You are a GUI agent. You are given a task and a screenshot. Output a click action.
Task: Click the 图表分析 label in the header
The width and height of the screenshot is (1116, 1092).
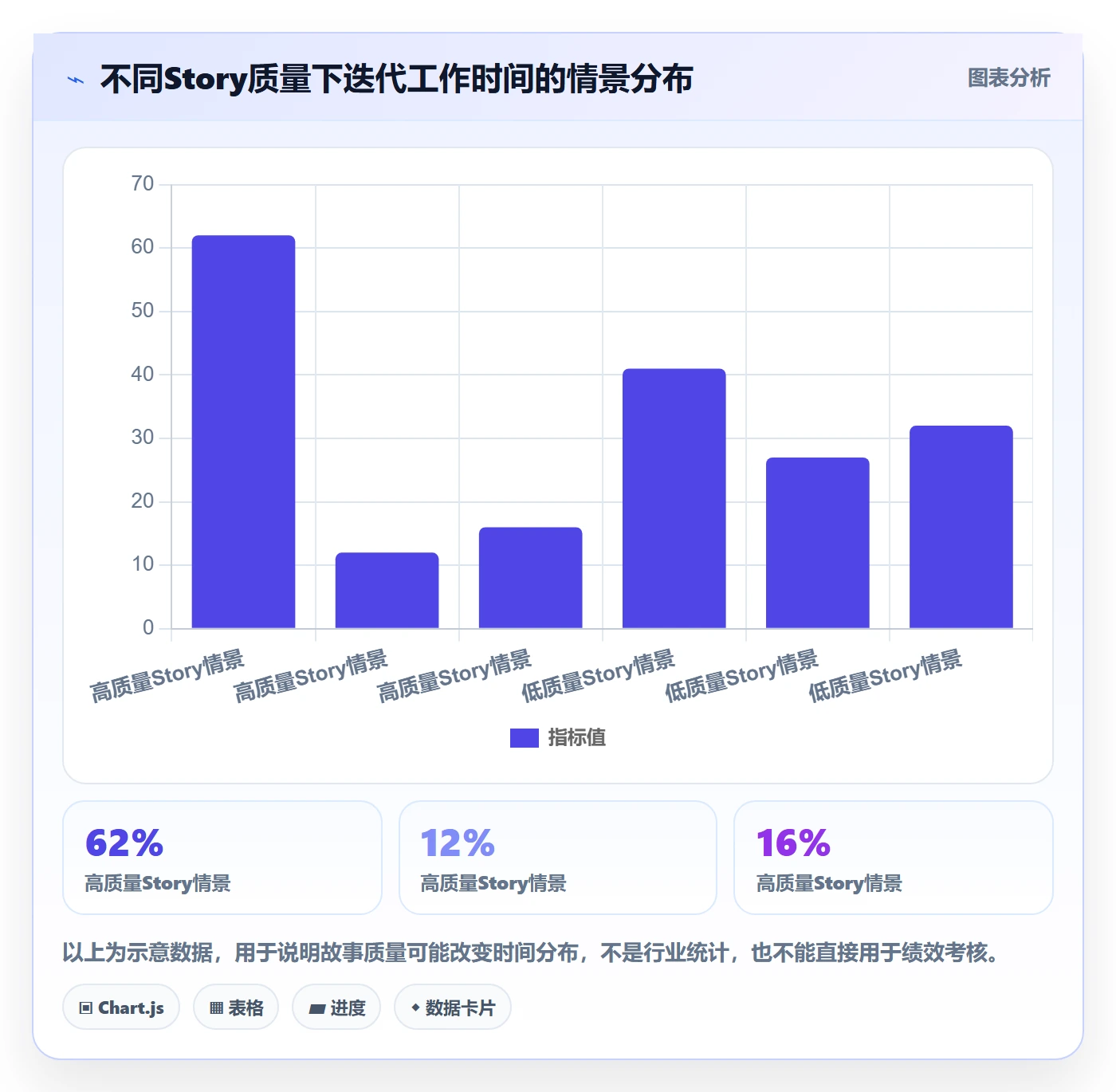pos(1008,78)
